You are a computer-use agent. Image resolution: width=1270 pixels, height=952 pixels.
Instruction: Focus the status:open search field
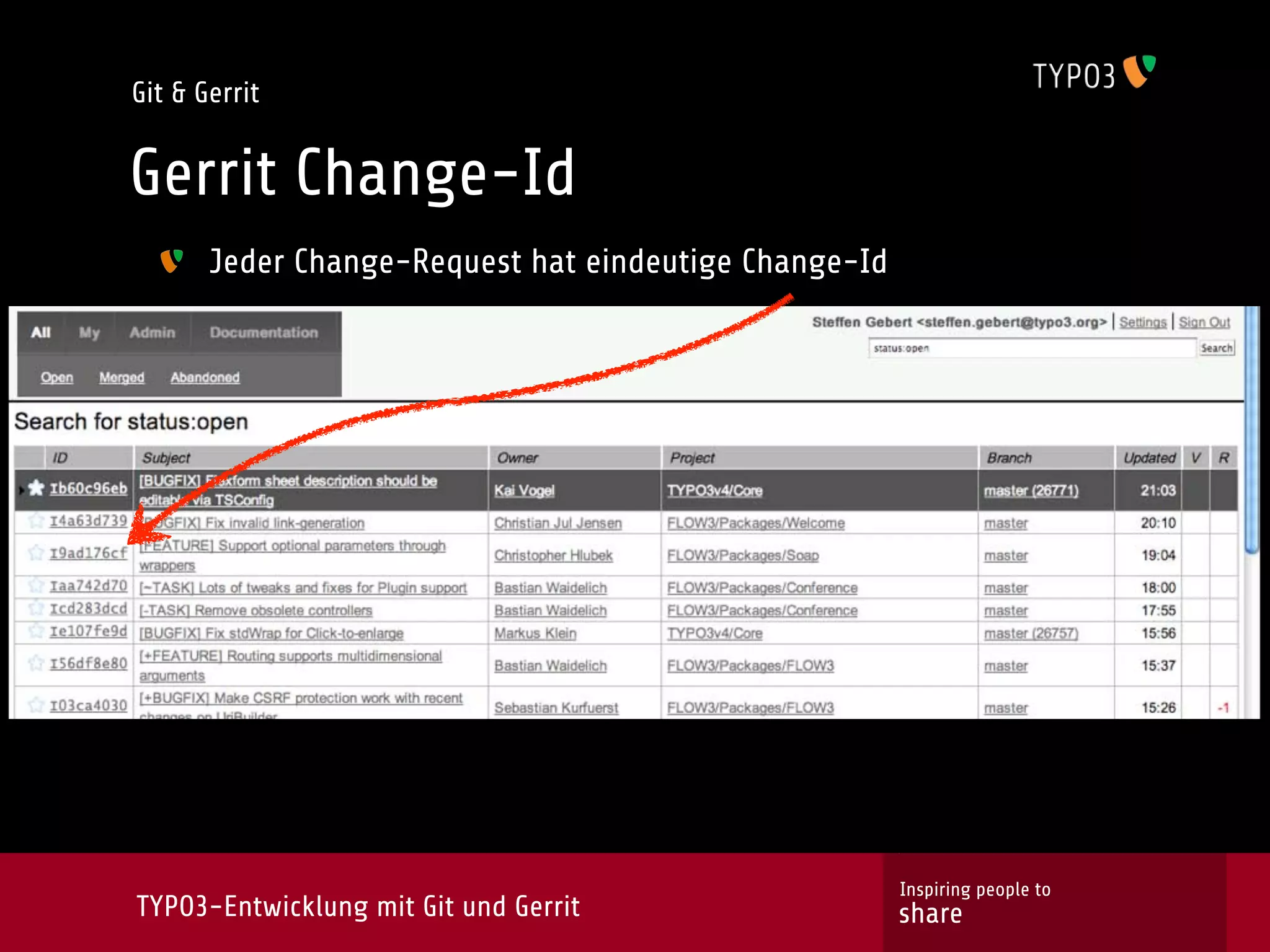(1032, 348)
